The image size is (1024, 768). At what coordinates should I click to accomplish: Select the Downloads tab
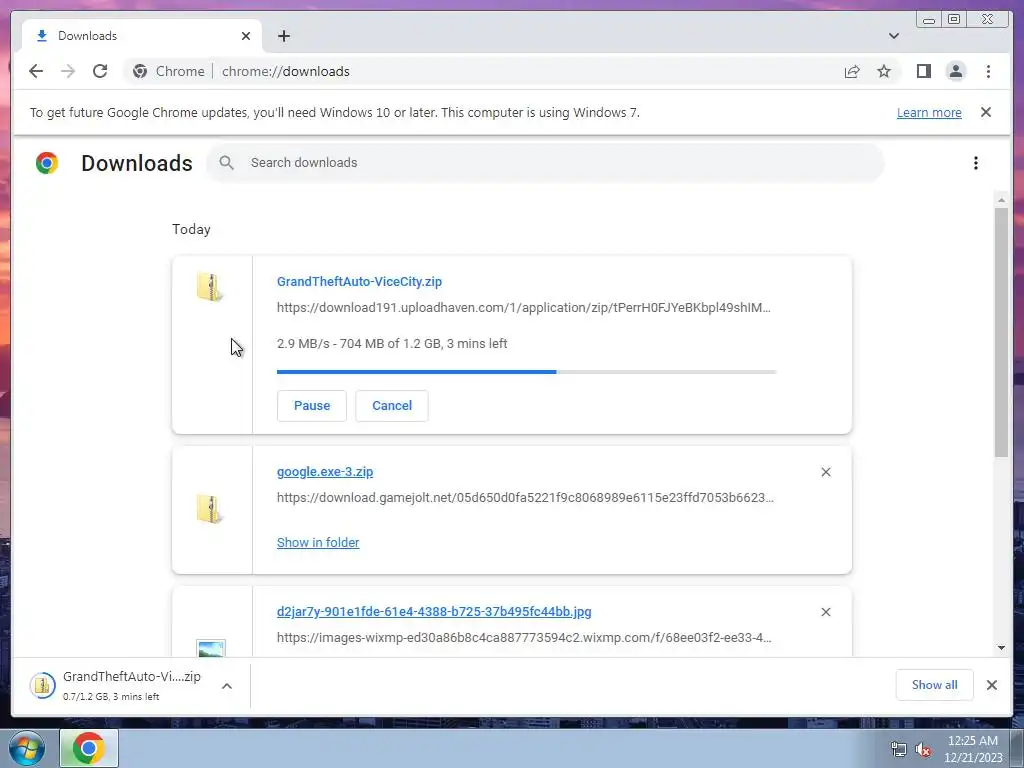pyautogui.click(x=142, y=36)
